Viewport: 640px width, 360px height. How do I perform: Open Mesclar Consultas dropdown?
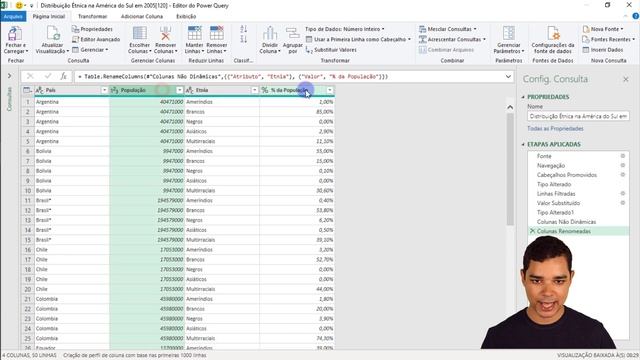[x=448, y=29]
